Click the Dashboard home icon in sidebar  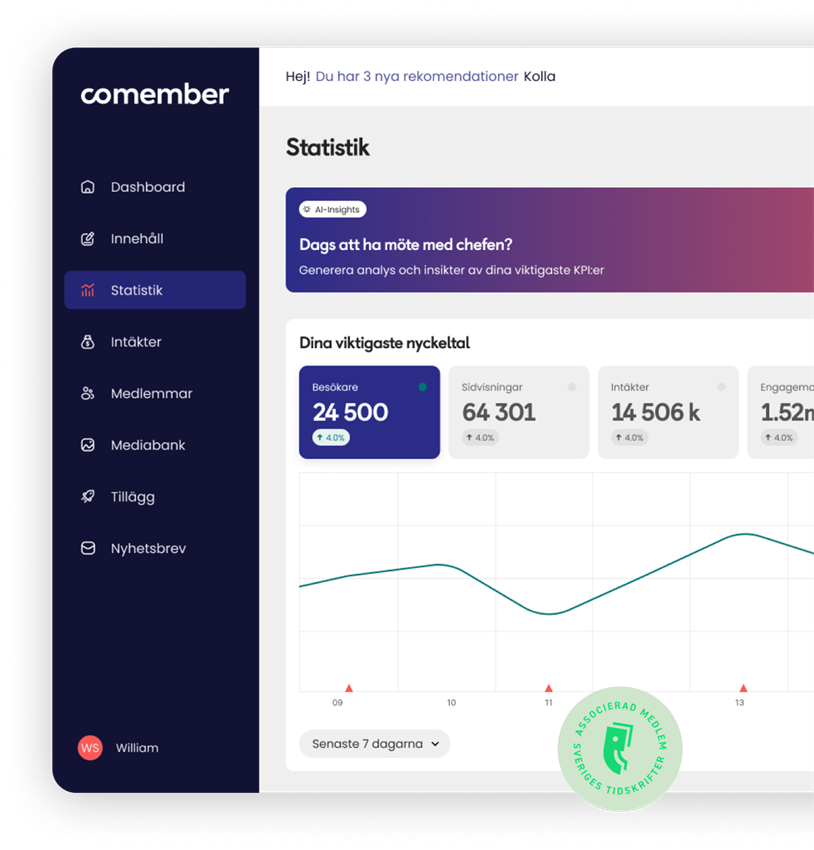(x=88, y=187)
